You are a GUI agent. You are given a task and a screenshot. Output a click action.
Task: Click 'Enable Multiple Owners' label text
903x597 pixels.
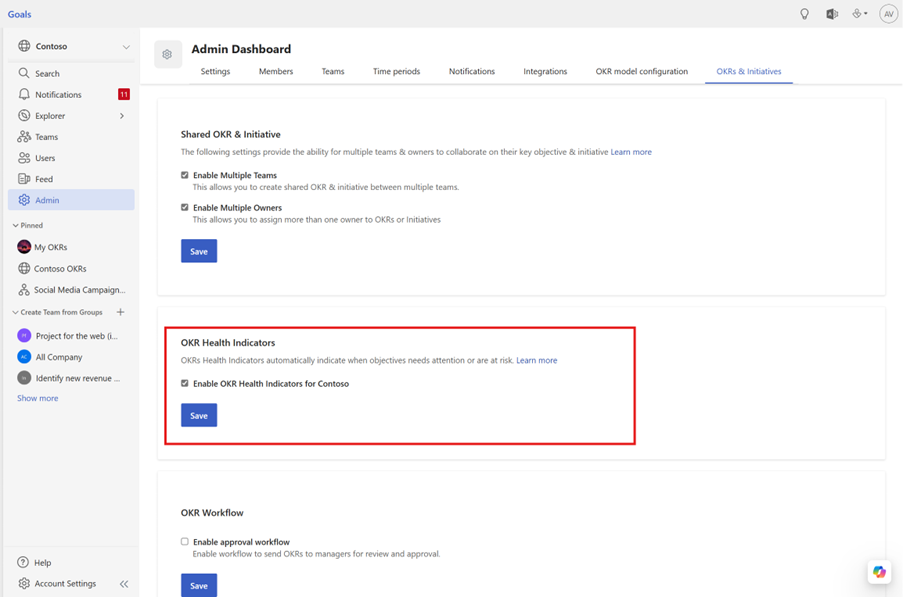[x=237, y=208]
